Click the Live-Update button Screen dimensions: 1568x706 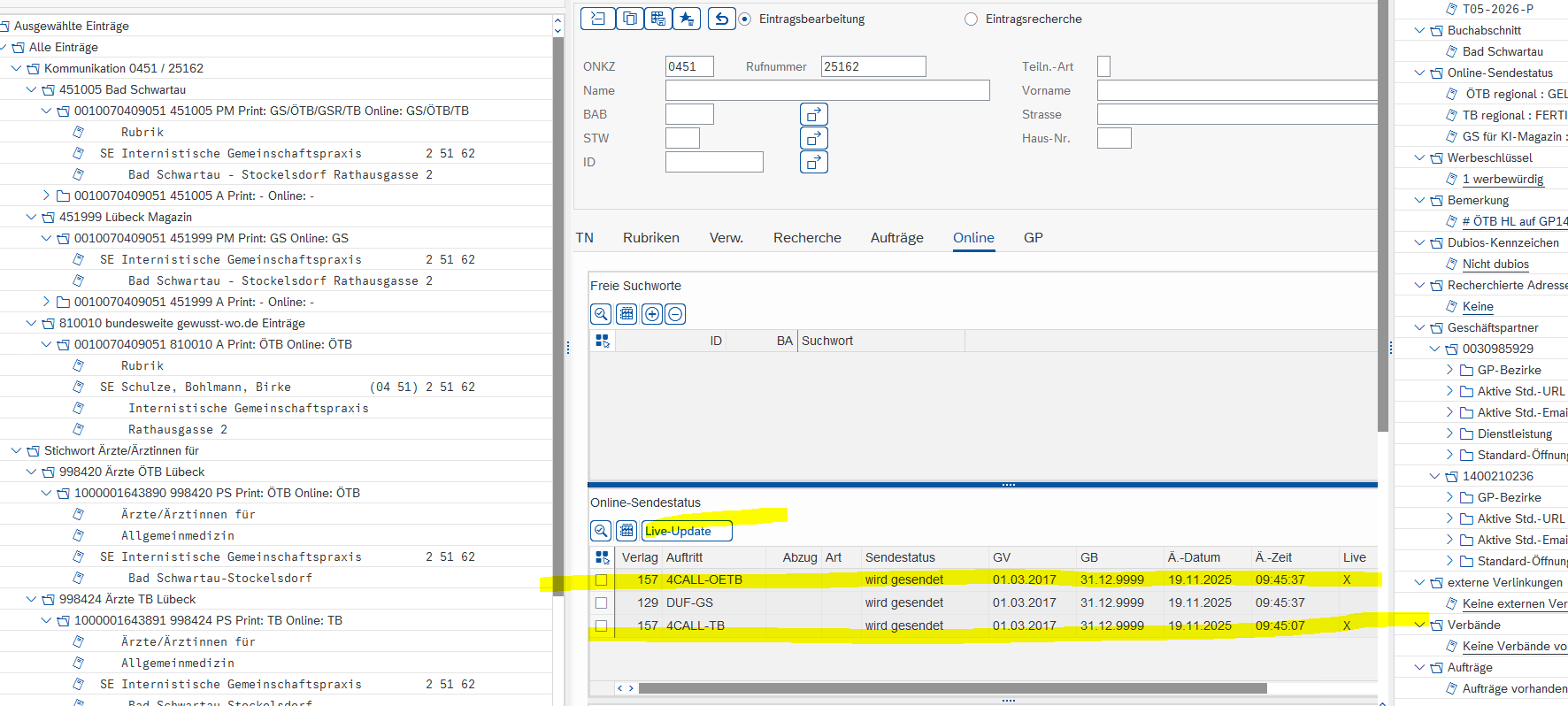(687, 531)
